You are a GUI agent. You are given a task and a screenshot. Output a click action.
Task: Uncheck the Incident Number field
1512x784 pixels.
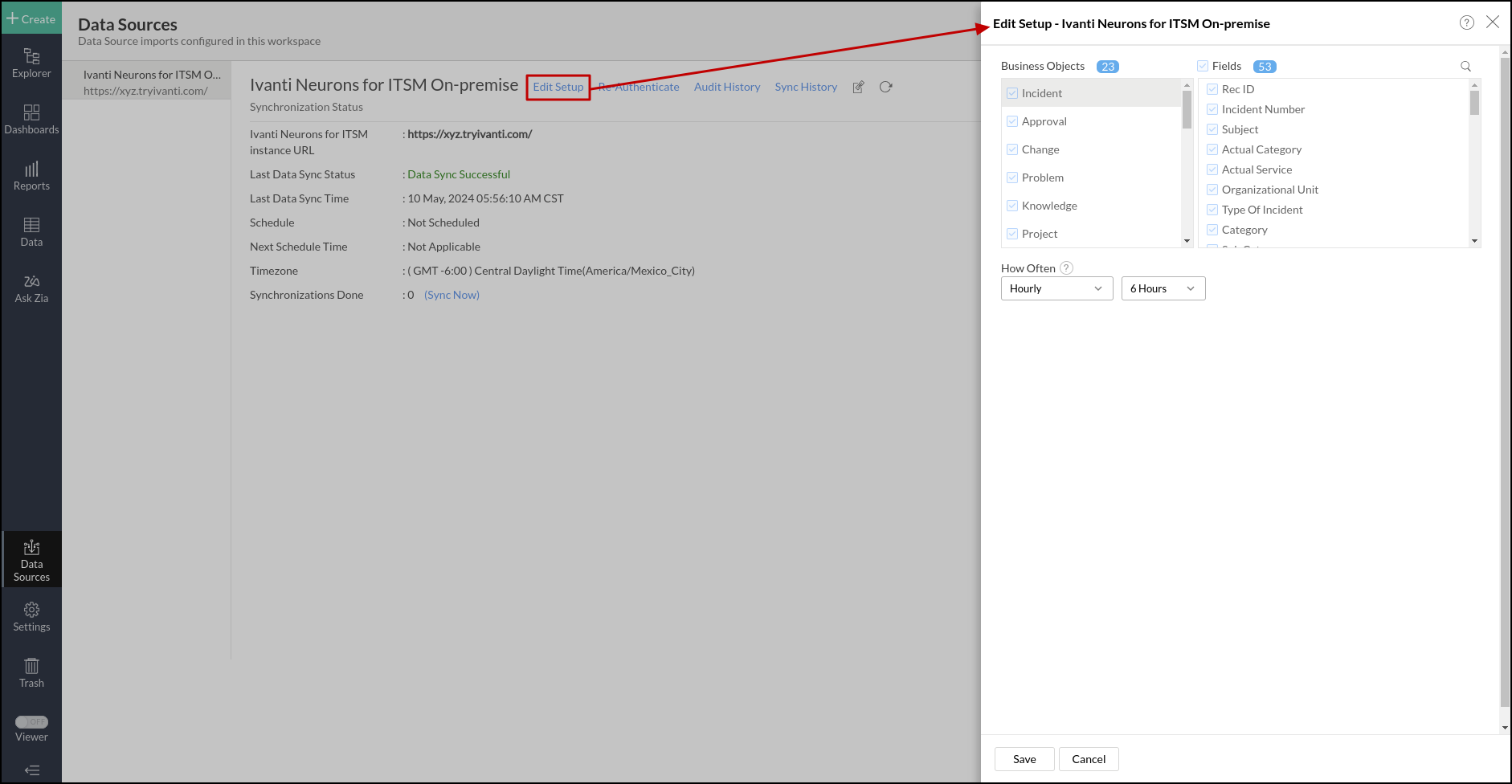(1212, 109)
